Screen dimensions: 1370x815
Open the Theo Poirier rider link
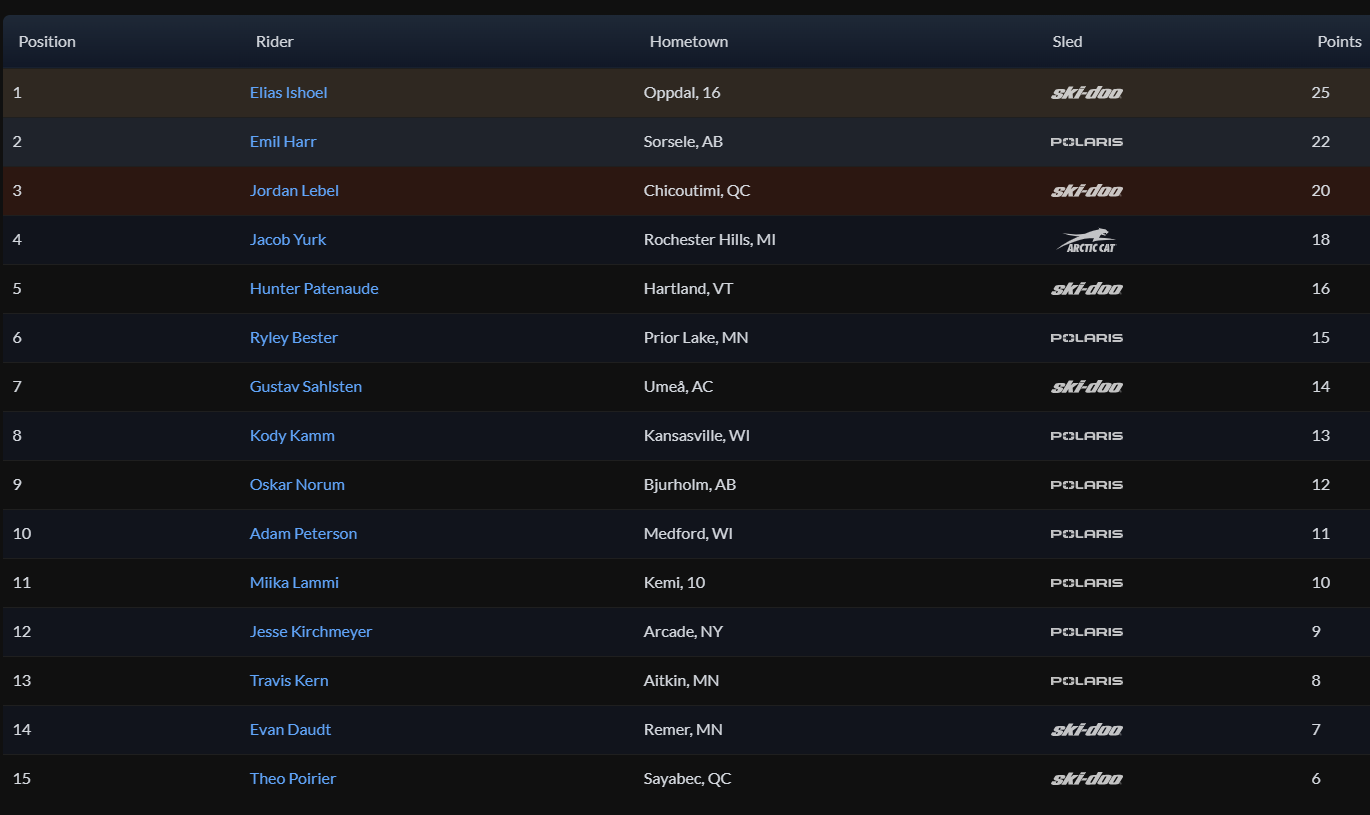pyautogui.click(x=293, y=778)
